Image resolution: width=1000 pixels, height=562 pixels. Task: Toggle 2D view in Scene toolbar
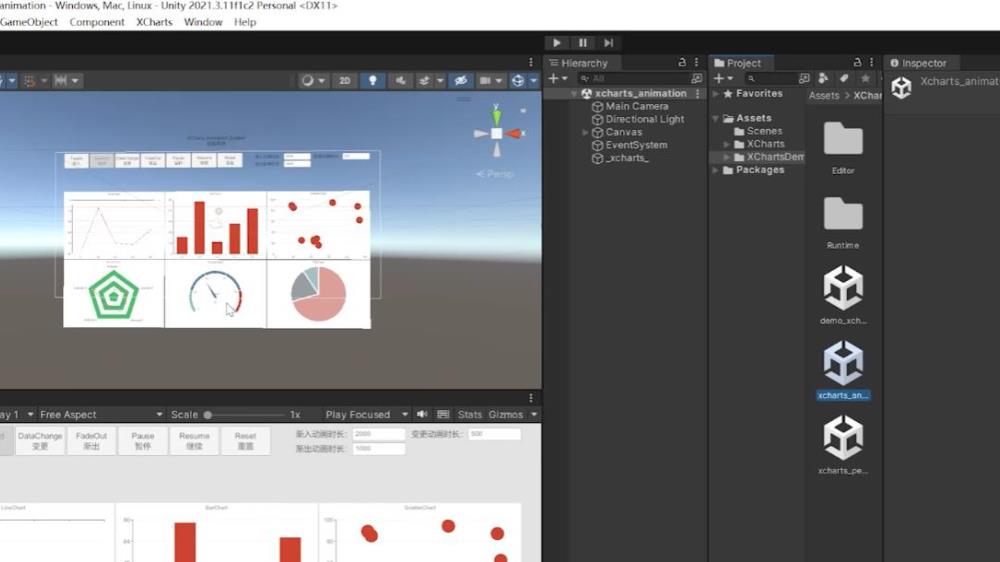[x=344, y=80]
